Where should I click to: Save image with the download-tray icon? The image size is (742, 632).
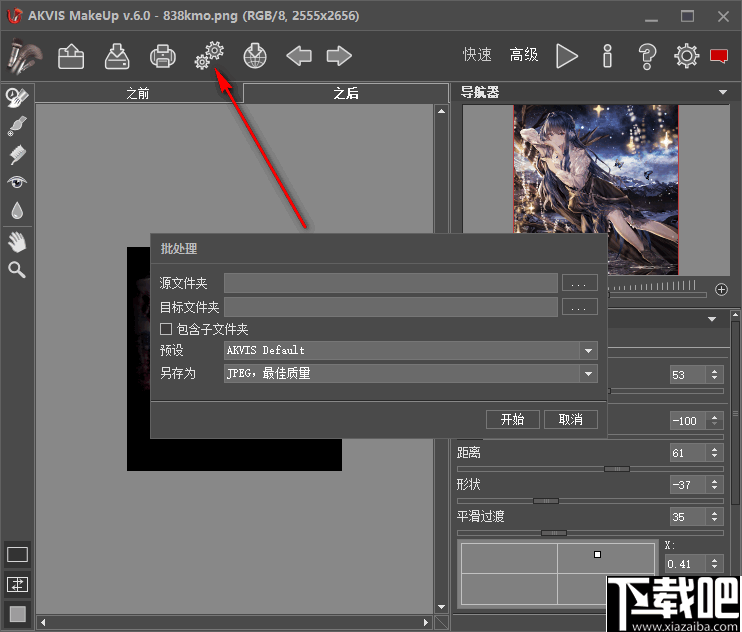[x=117, y=56]
